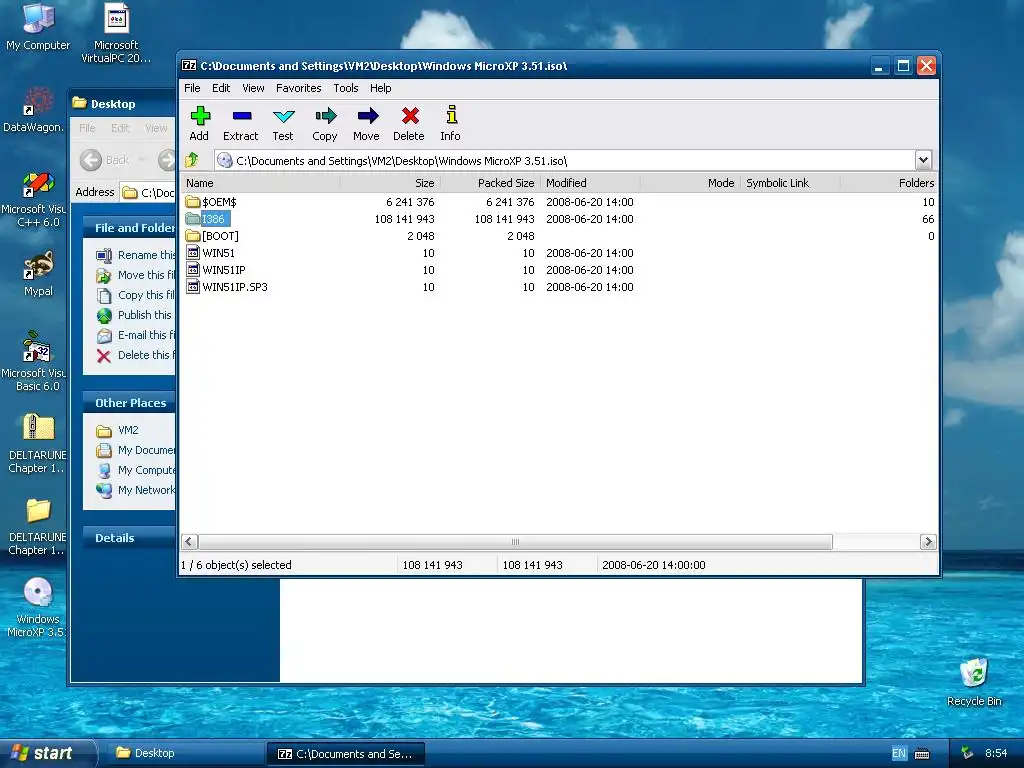Collapse the File and Folder Tasks header
Image resolution: width=1024 pixels, height=768 pixels.
[129, 228]
